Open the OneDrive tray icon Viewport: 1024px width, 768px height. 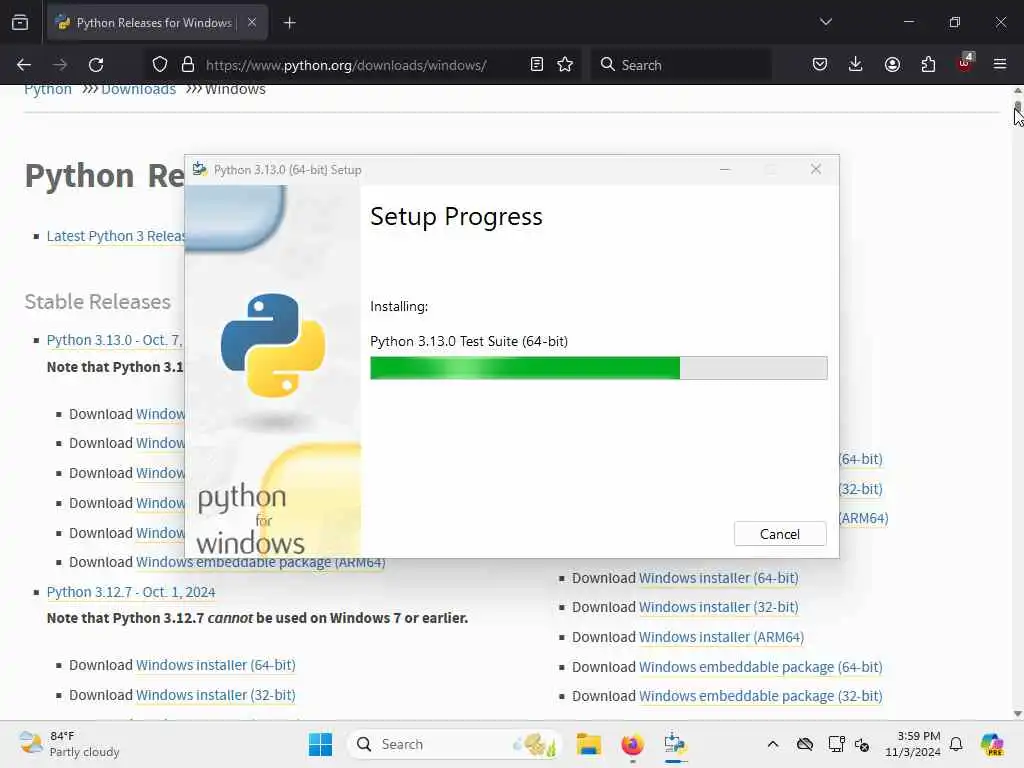click(805, 744)
